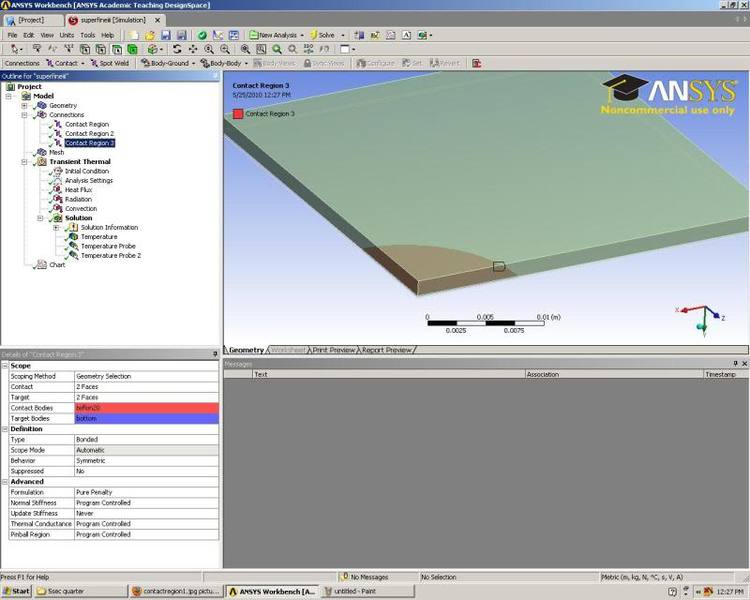Screen dimensions: 750x600
Task: Click the pin icon on Details panel
Action: [215, 354]
